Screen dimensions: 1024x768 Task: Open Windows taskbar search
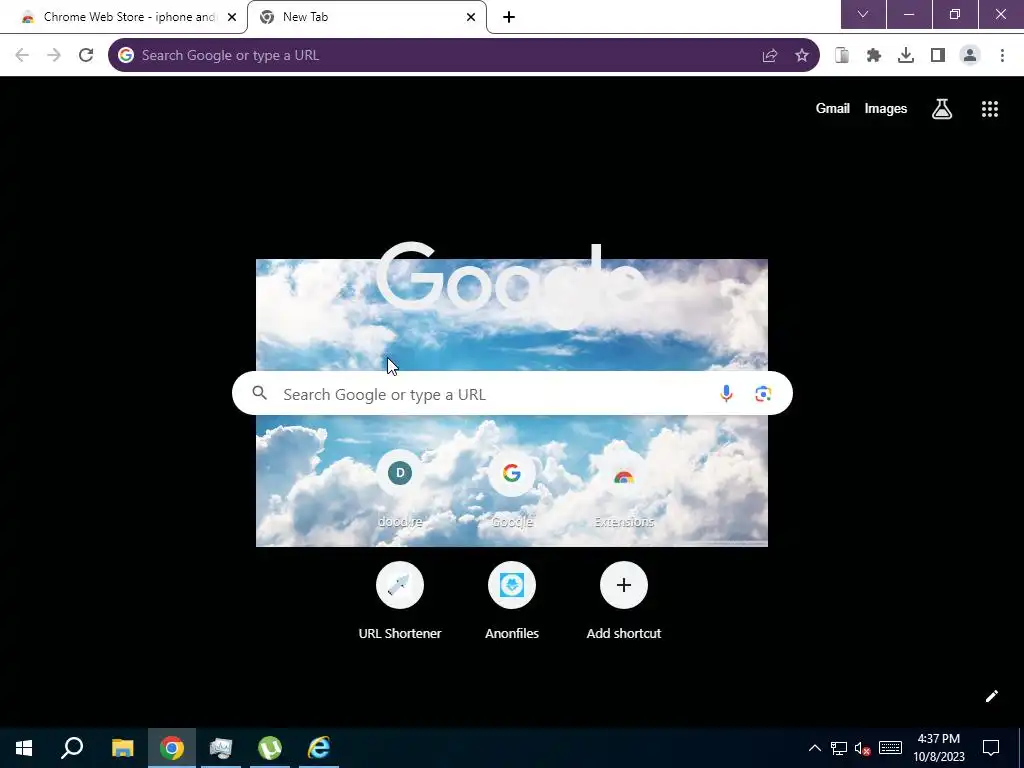pos(72,748)
